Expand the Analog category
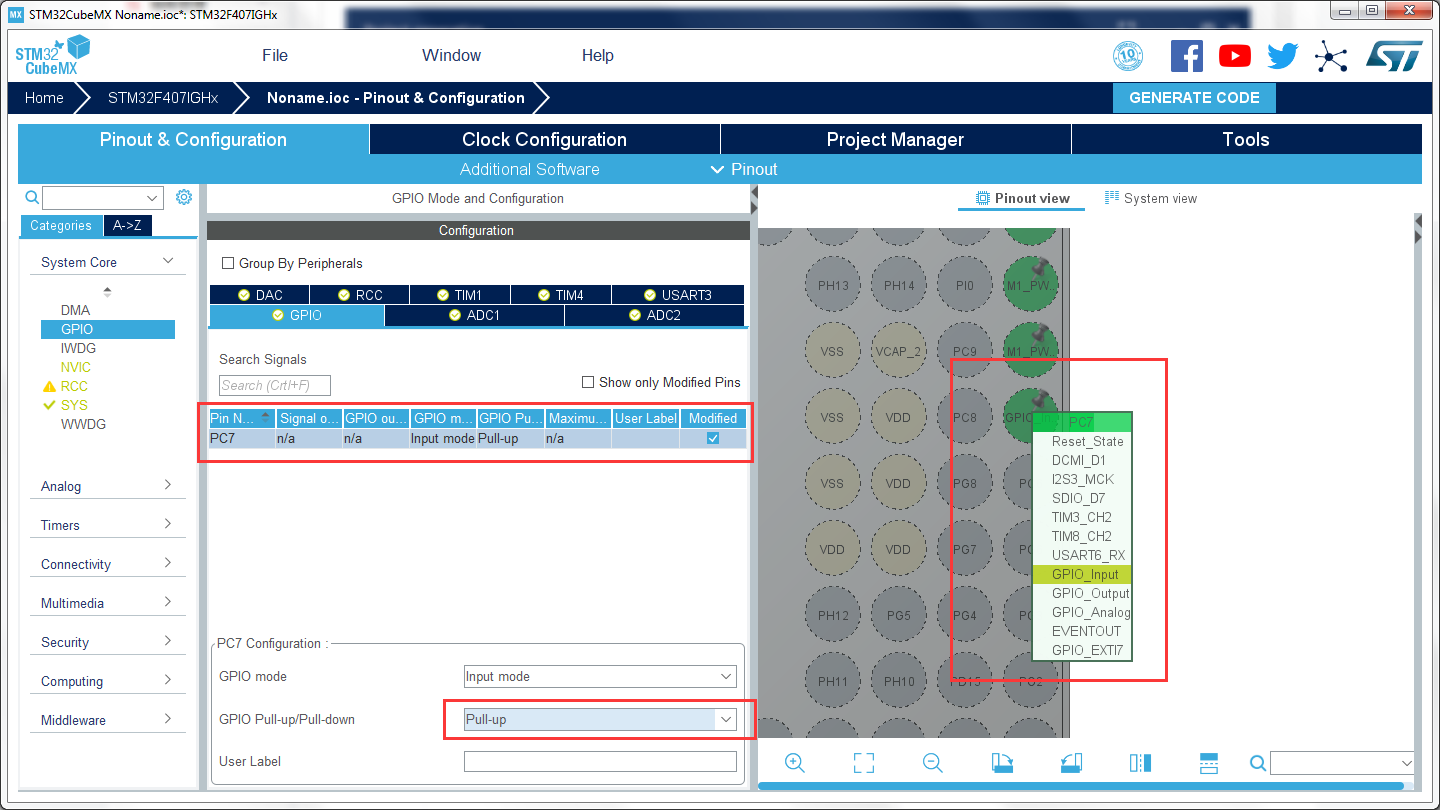This screenshot has height=810, width=1440. click(x=167, y=485)
